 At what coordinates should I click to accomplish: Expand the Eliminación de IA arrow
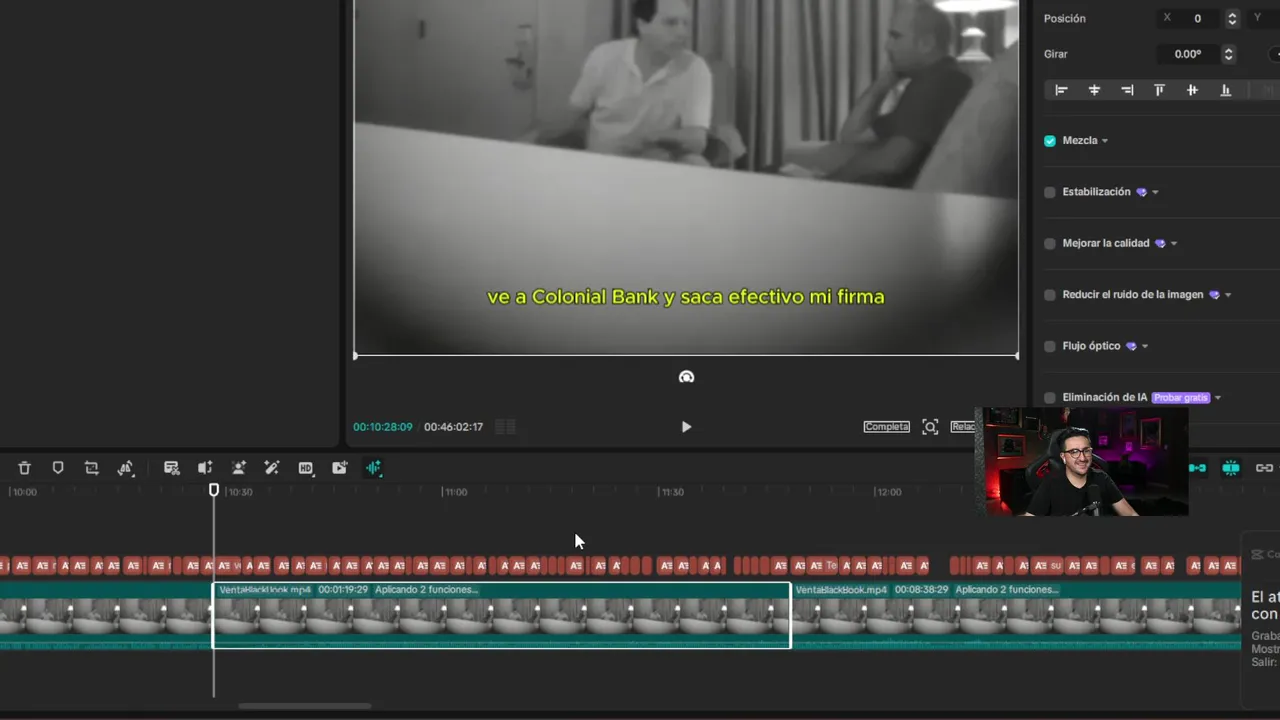(1218, 398)
